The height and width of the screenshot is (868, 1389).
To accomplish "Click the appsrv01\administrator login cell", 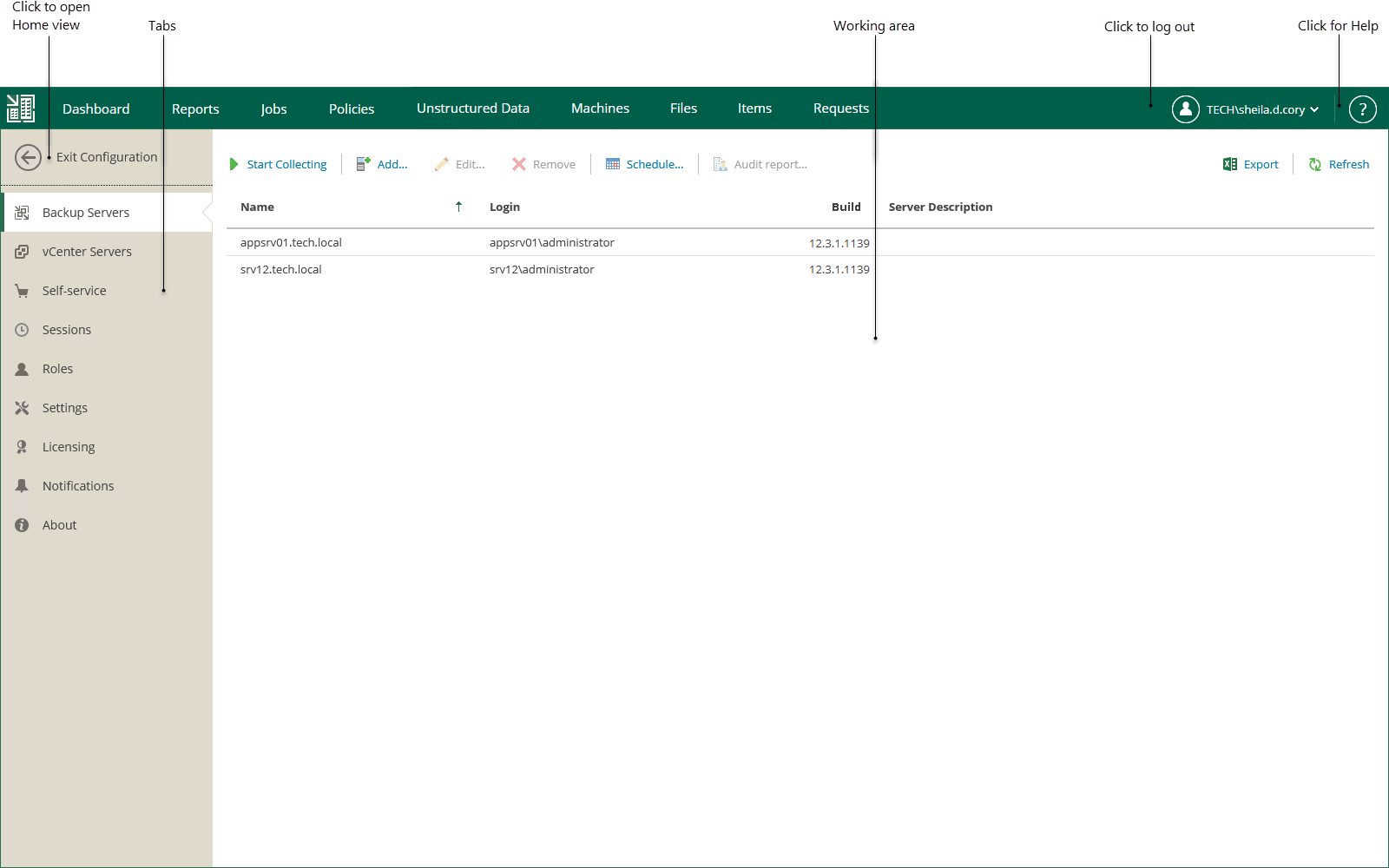I will pyautogui.click(x=551, y=243).
